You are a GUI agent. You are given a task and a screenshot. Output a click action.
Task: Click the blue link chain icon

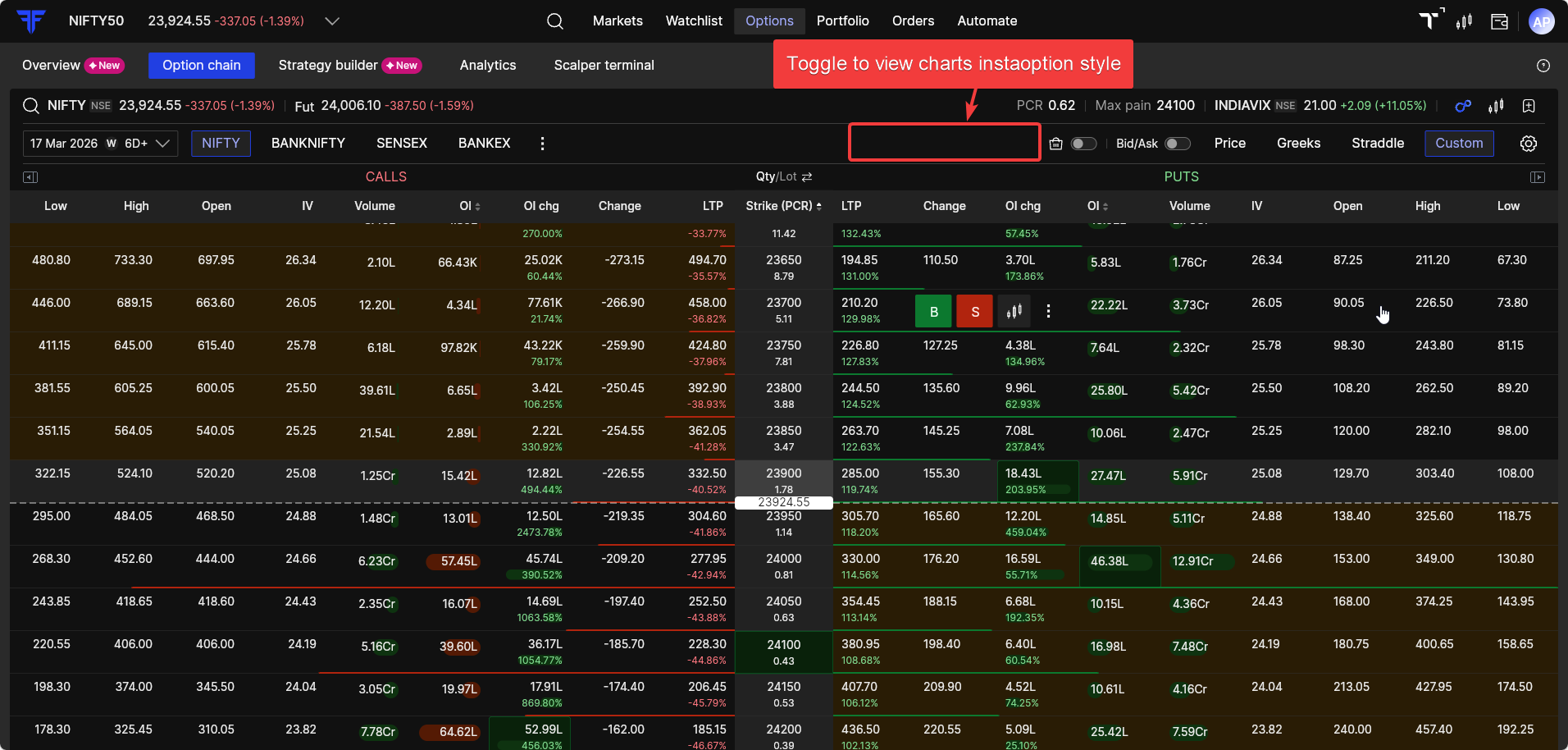[1462, 106]
